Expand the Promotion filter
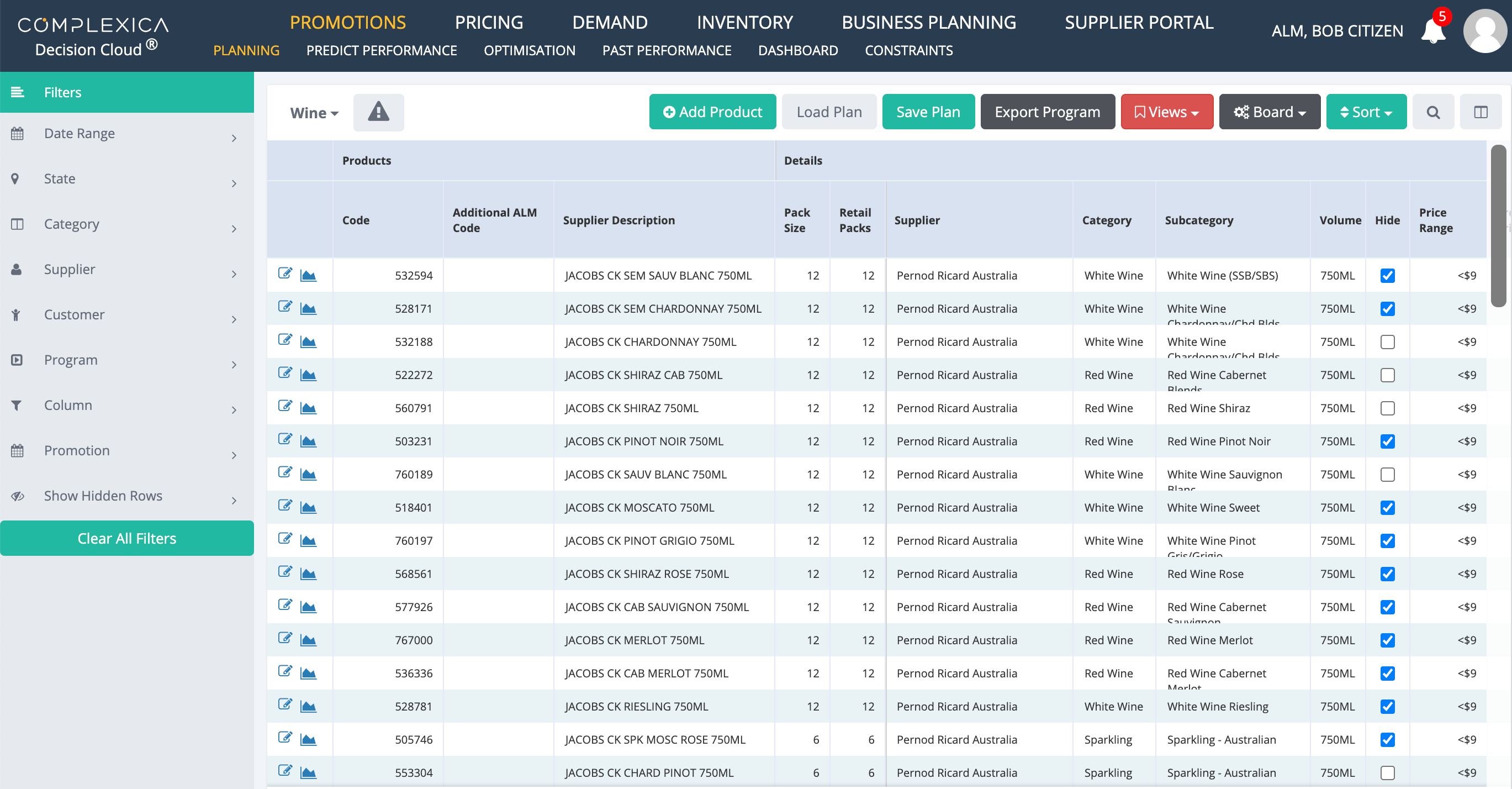 127,451
